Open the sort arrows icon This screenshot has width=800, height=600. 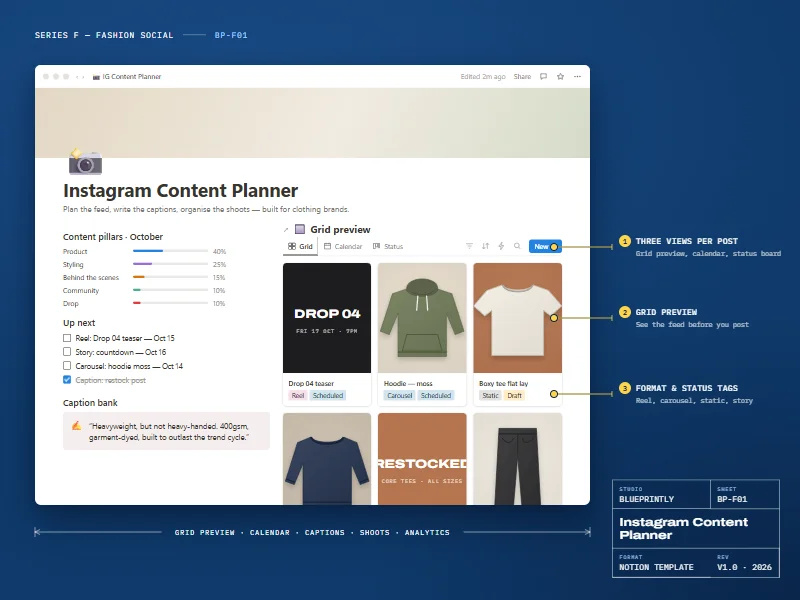(x=485, y=246)
